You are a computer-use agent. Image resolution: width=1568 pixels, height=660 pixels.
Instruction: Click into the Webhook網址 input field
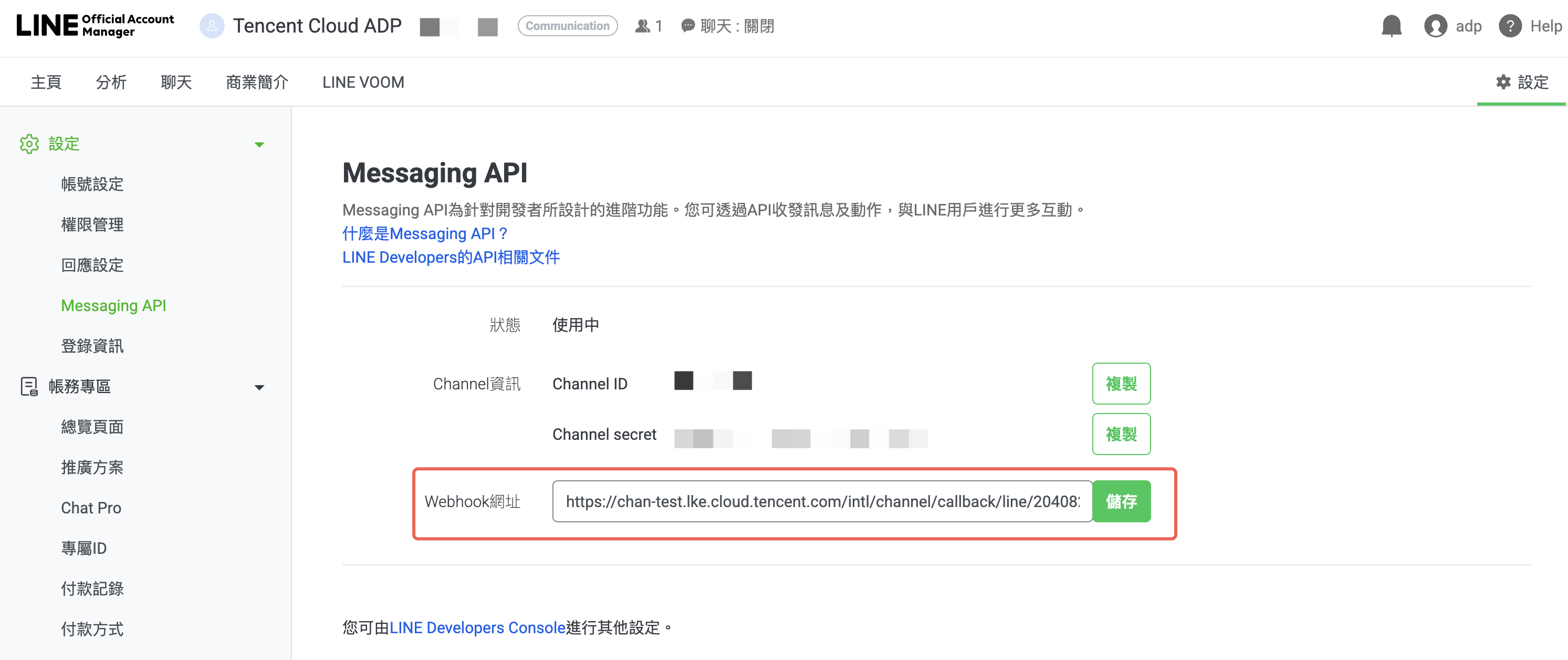click(822, 501)
